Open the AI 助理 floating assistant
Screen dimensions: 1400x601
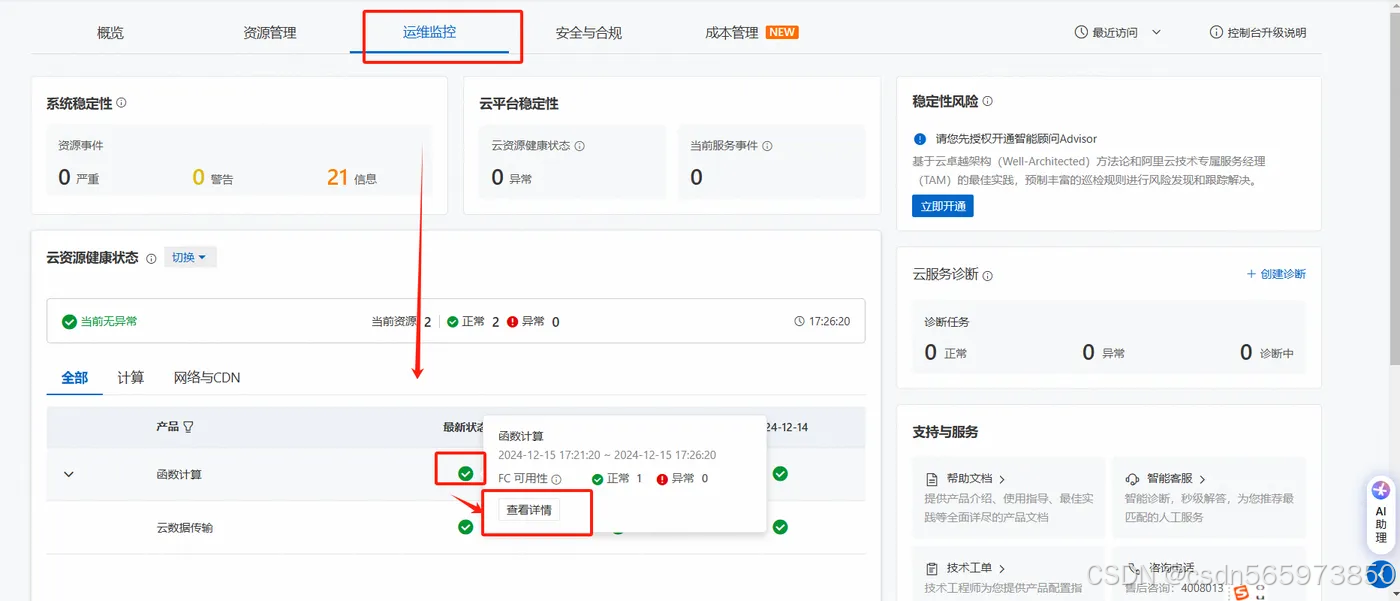(1381, 516)
